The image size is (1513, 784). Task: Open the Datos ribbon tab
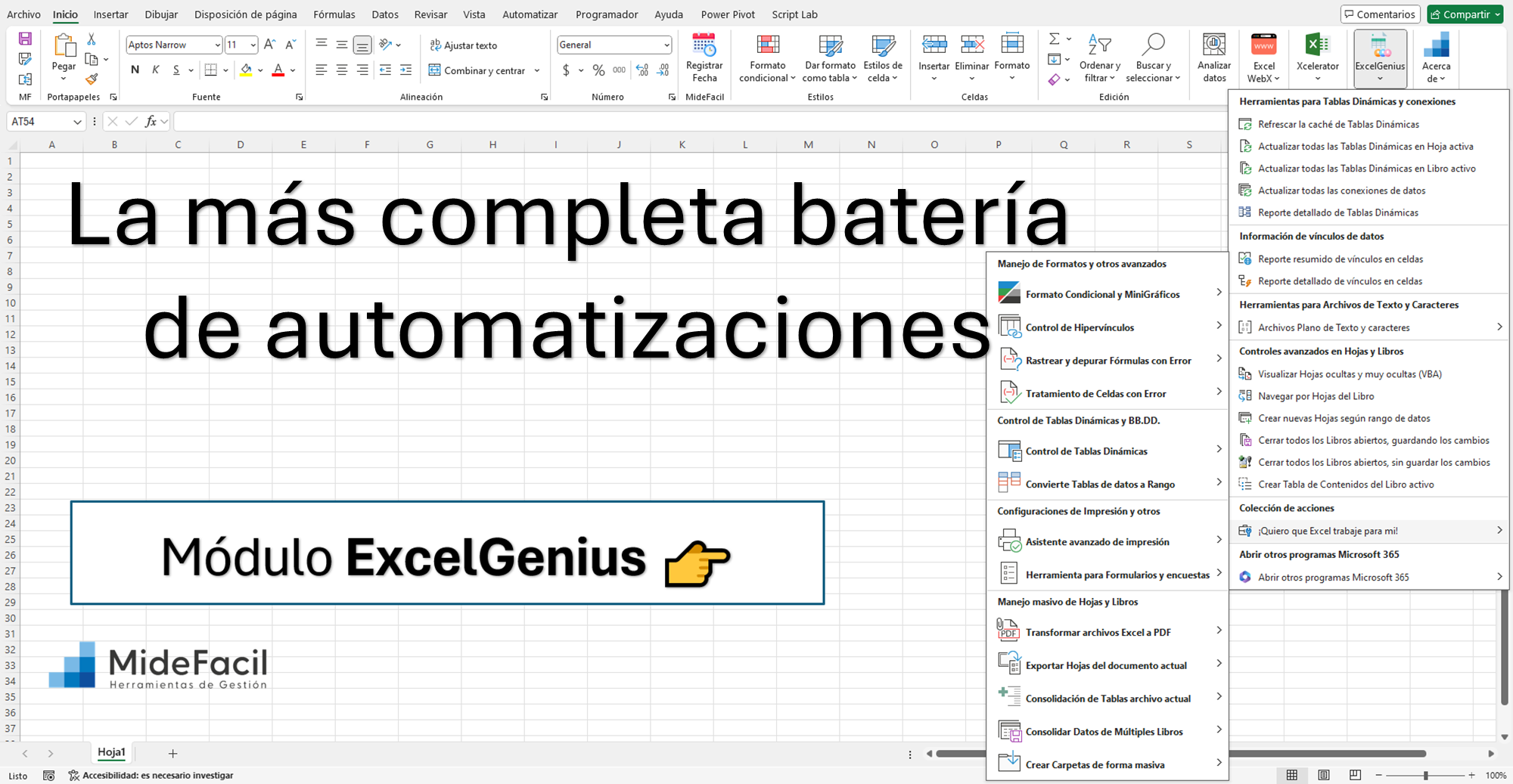(385, 14)
